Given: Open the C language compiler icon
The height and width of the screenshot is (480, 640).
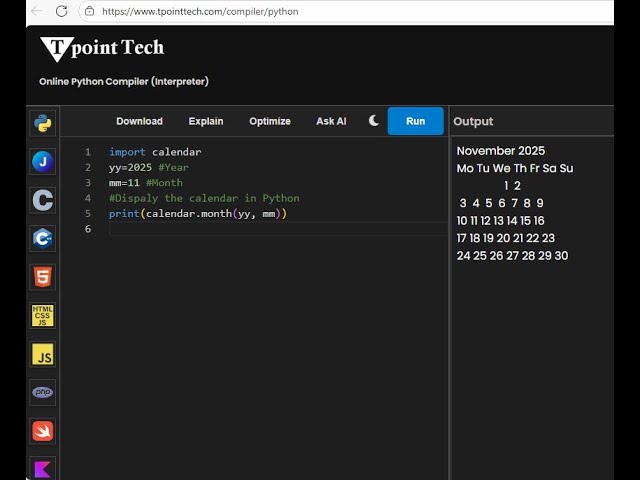Looking at the screenshot, I should coord(43,200).
